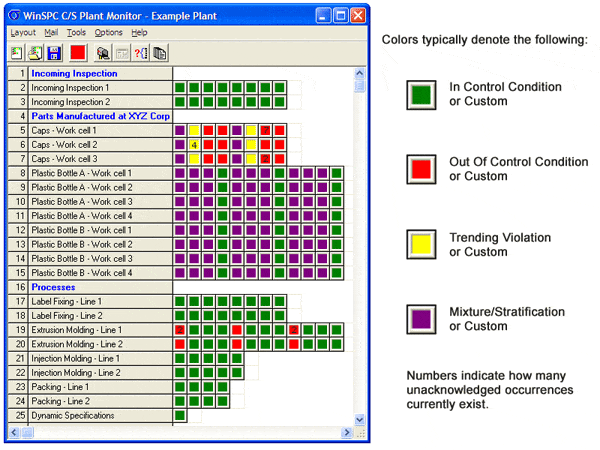Click the save floppy disk icon
The height and width of the screenshot is (450, 600).
coord(54,52)
